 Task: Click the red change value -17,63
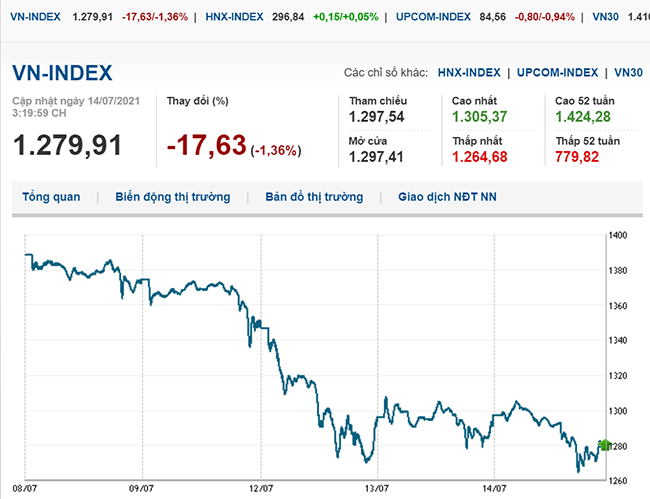[206, 145]
